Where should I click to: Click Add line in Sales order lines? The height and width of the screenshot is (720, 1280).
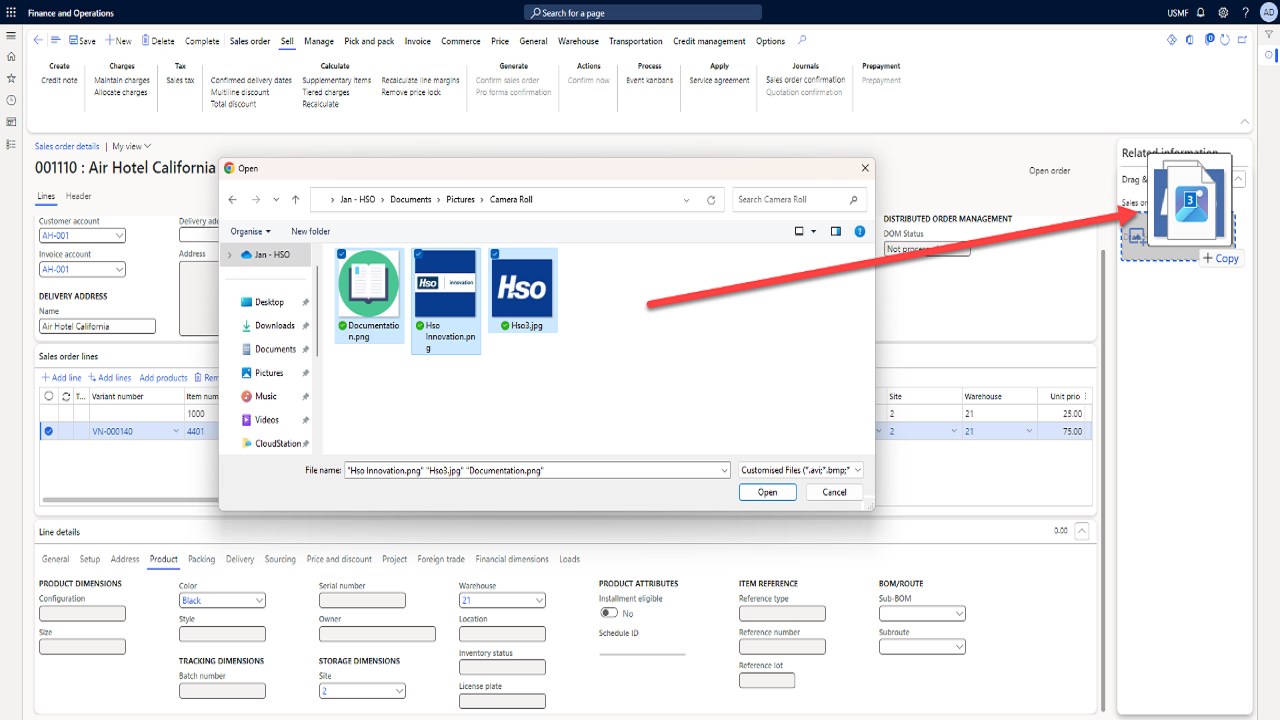coord(61,378)
